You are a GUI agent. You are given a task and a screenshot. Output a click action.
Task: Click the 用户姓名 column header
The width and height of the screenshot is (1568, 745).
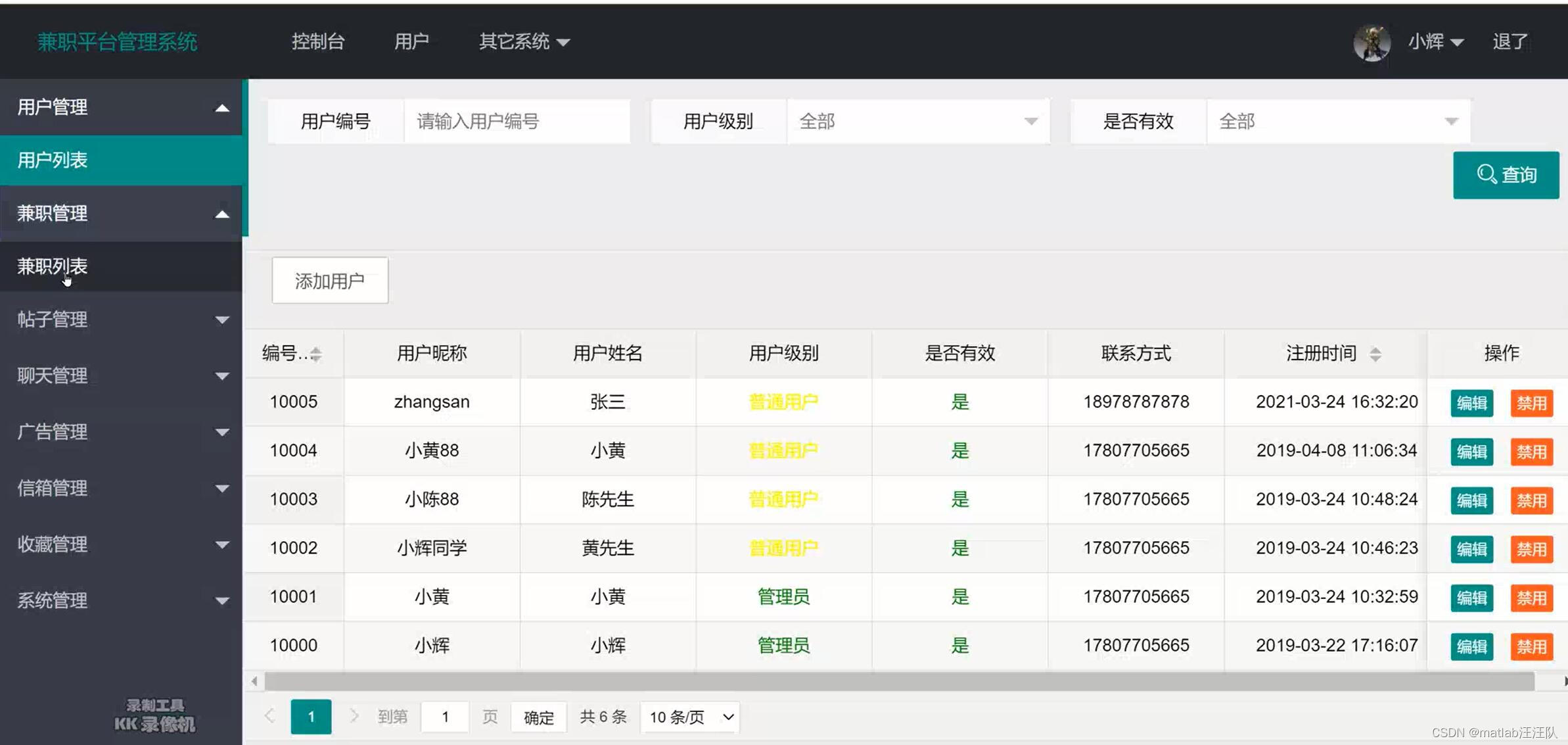click(x=608, y=354)
